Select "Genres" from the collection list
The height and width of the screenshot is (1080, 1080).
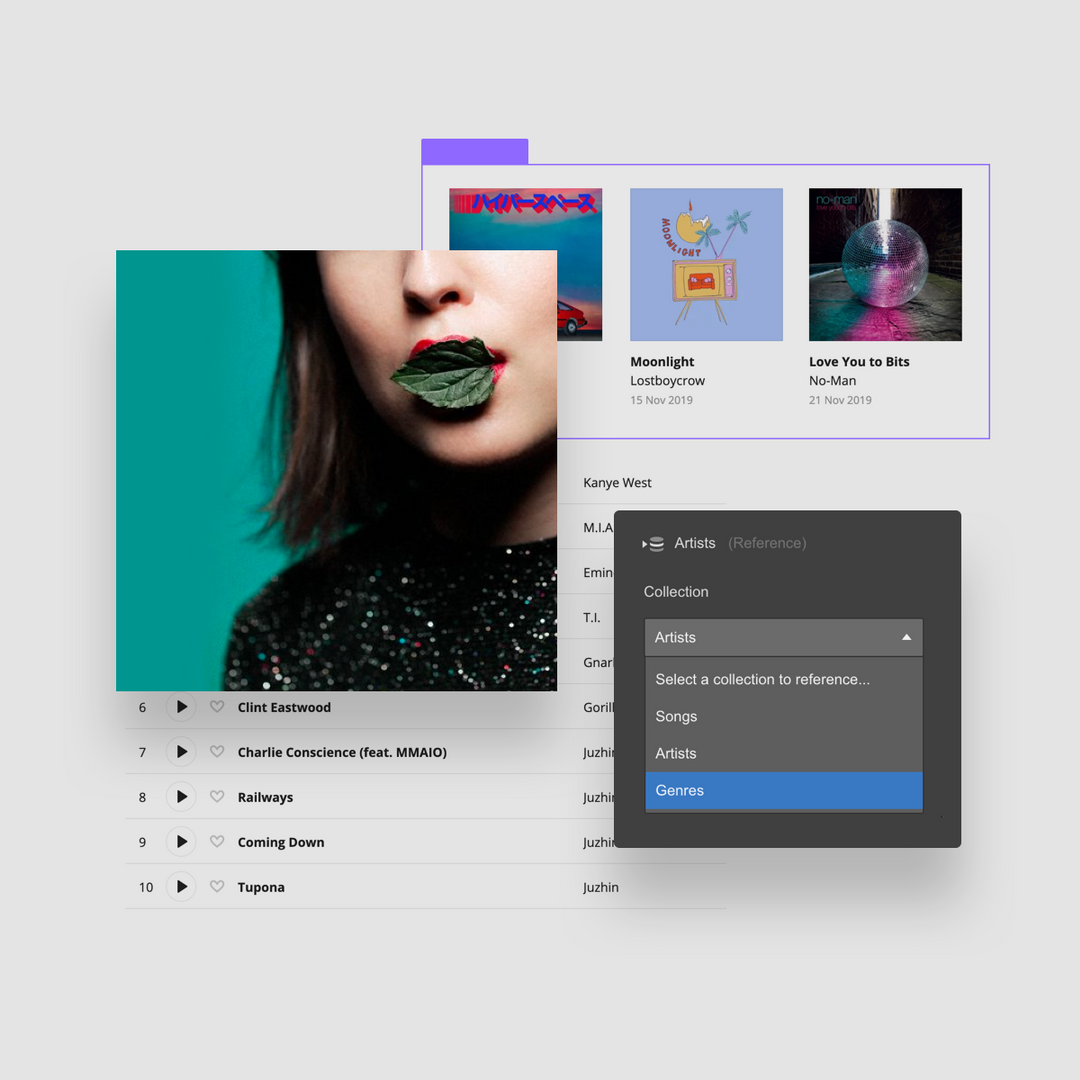pyautogui.click(x=679, y=790)
